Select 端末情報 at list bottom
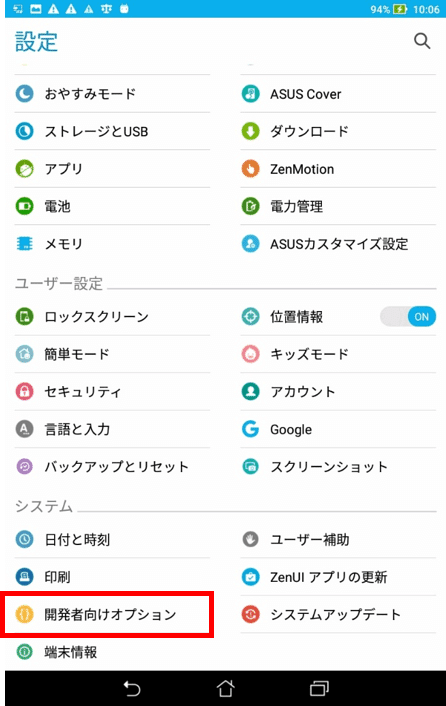 point(112,652)
